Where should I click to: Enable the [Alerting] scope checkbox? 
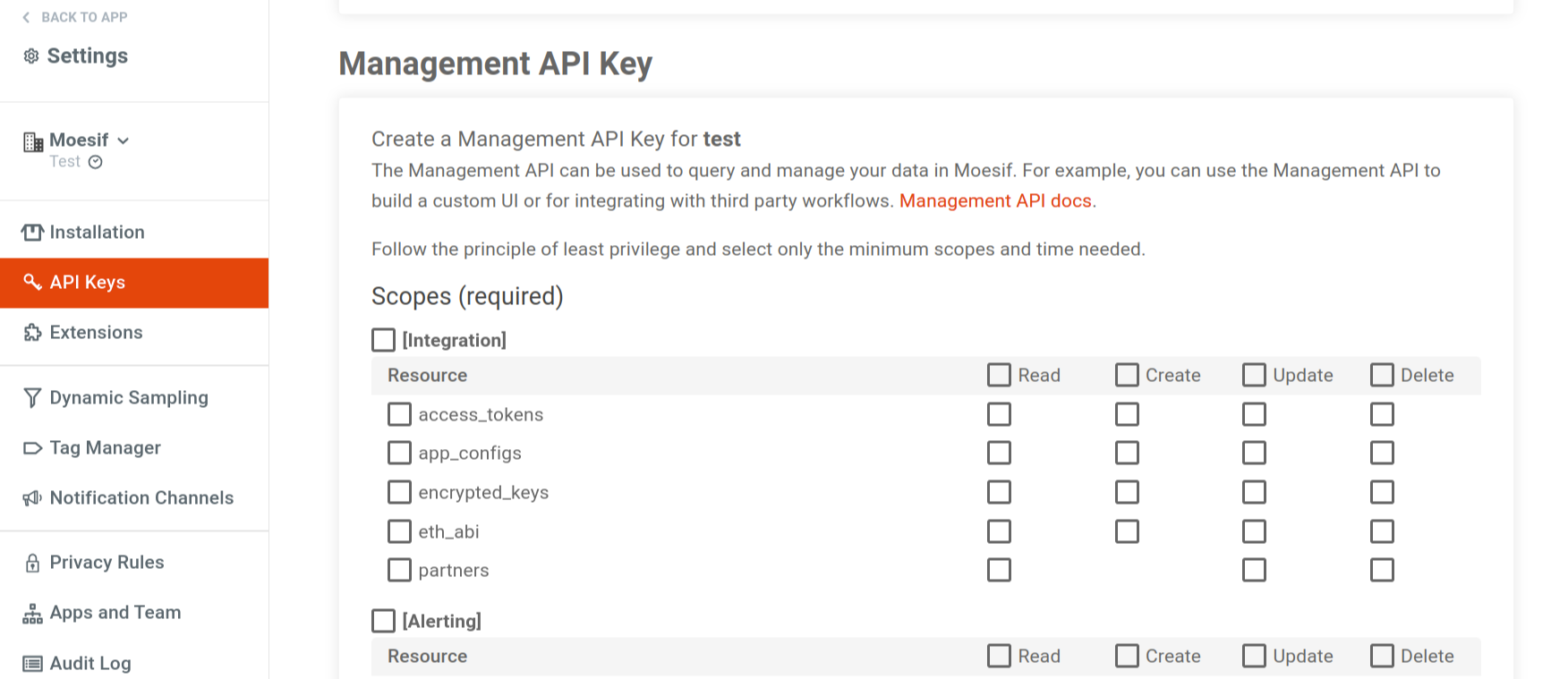click(383, 620)
